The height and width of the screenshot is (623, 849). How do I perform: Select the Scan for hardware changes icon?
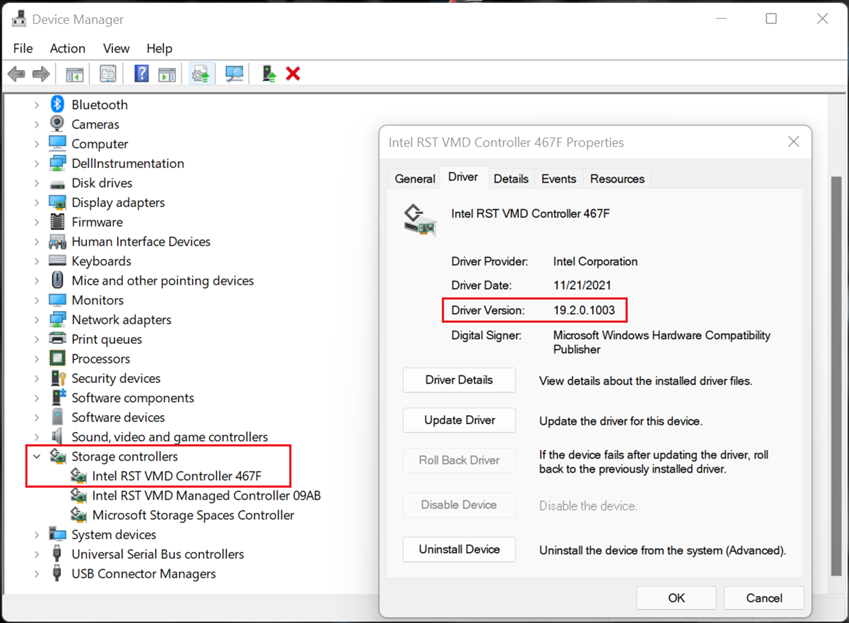233,73
